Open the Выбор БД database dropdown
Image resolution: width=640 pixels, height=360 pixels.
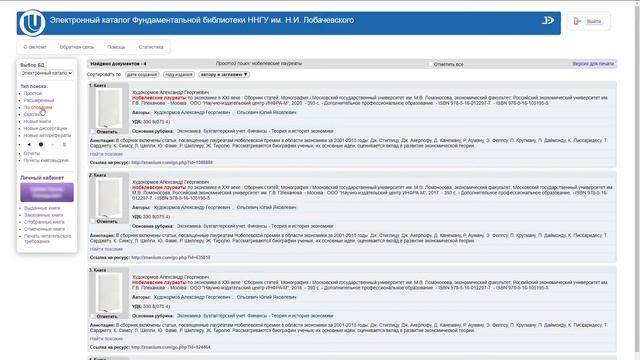tap(47, 73)
